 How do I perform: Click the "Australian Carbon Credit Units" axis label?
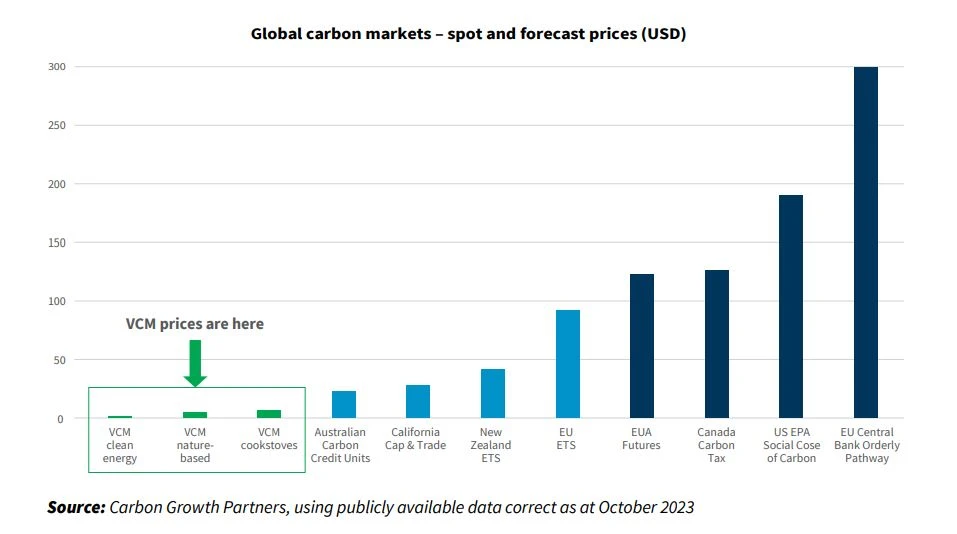[343, 445]
